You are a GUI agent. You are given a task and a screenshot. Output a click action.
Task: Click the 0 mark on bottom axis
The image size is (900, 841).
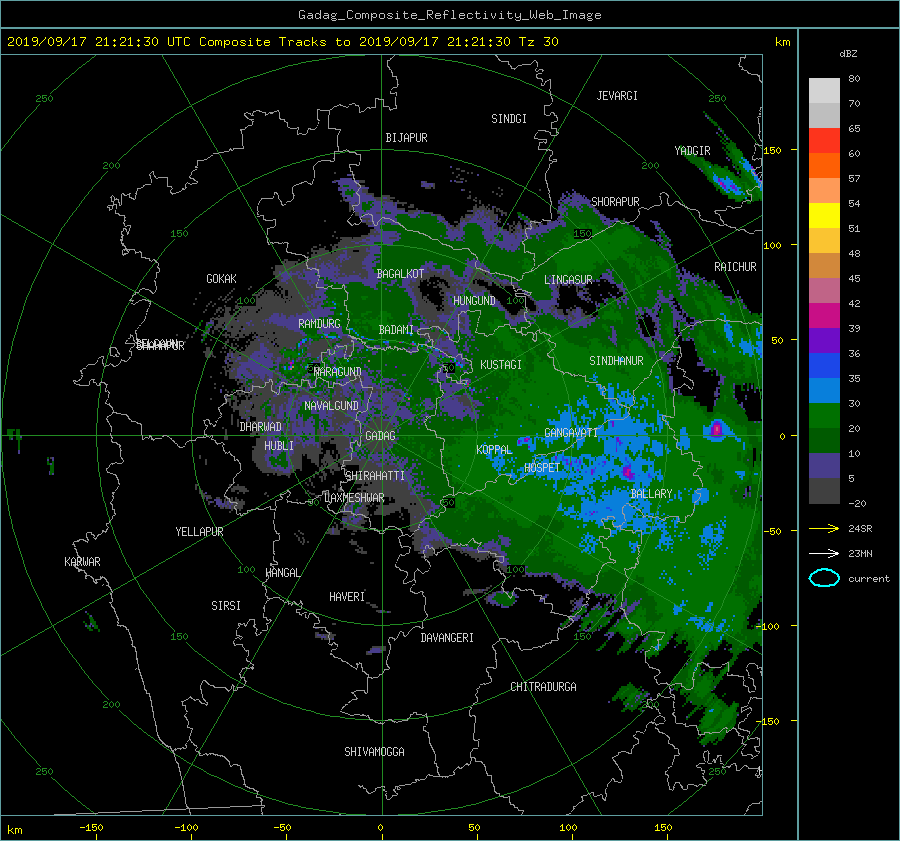click(x=380, y=828)
